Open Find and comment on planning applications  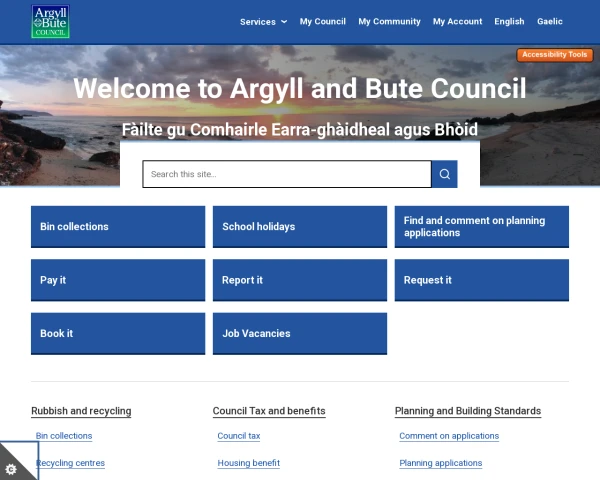(482, 227)
